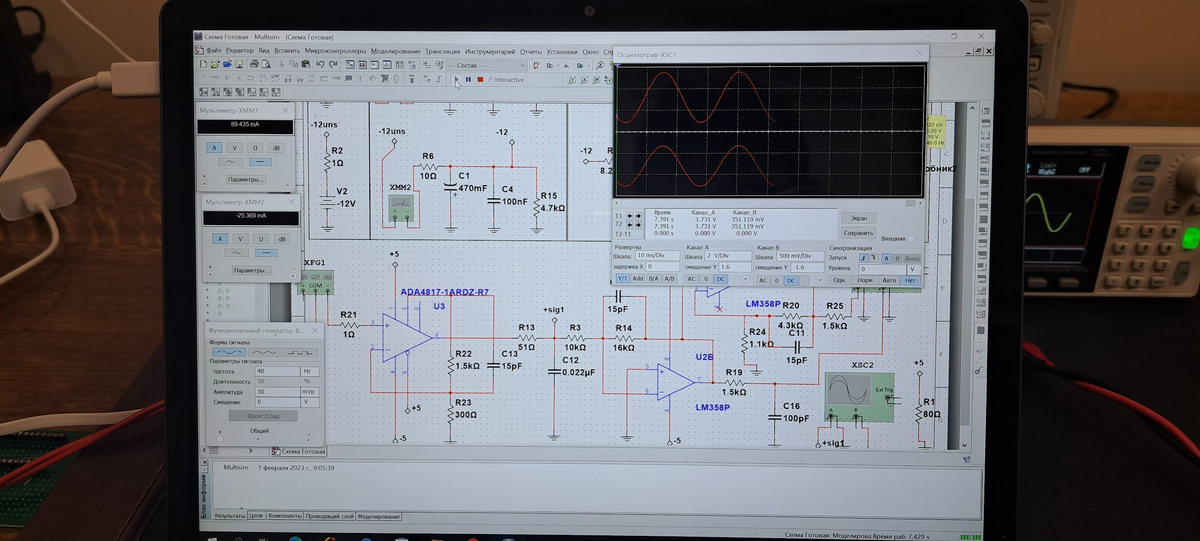This screenshot has width=1200, height=541.
Task: Paste from clipboard in toolbar
Action: click(306, 64)
